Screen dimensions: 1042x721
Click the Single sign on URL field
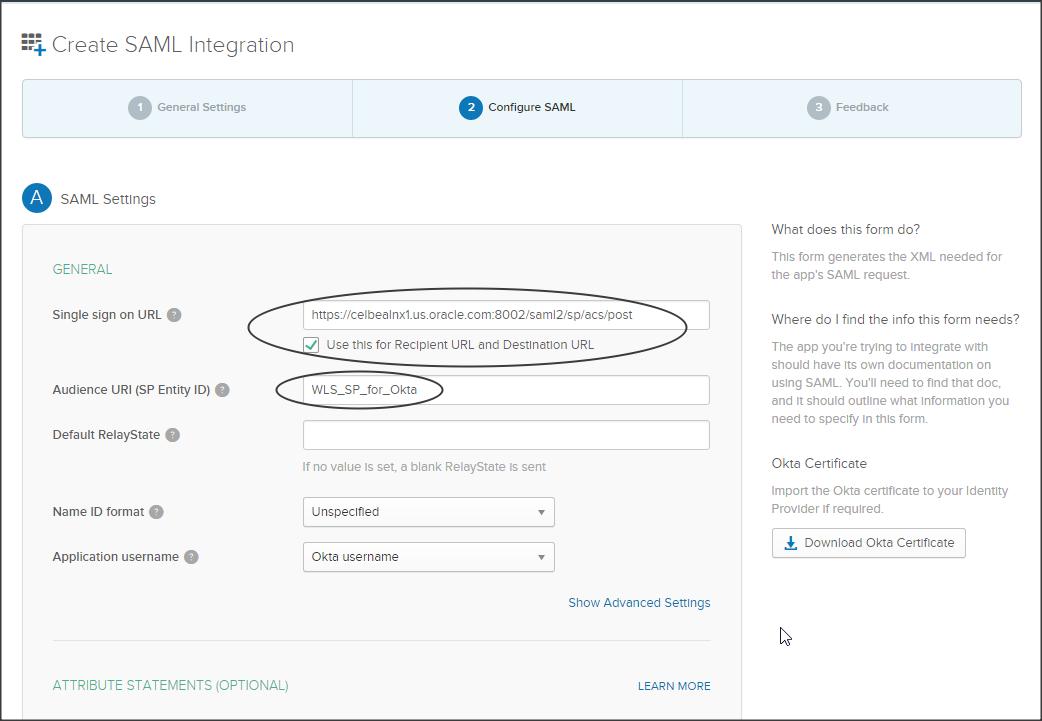[x=506, y=315]
